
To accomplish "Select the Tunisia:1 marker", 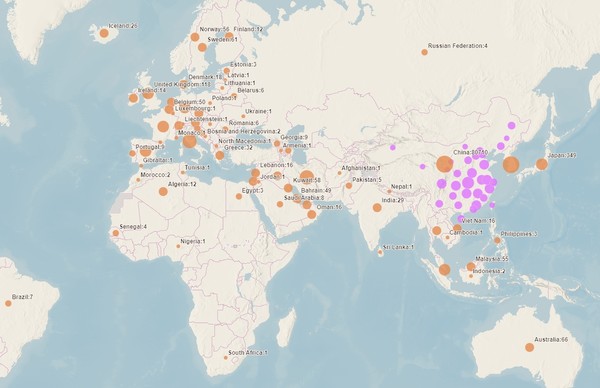I will 183,173.
